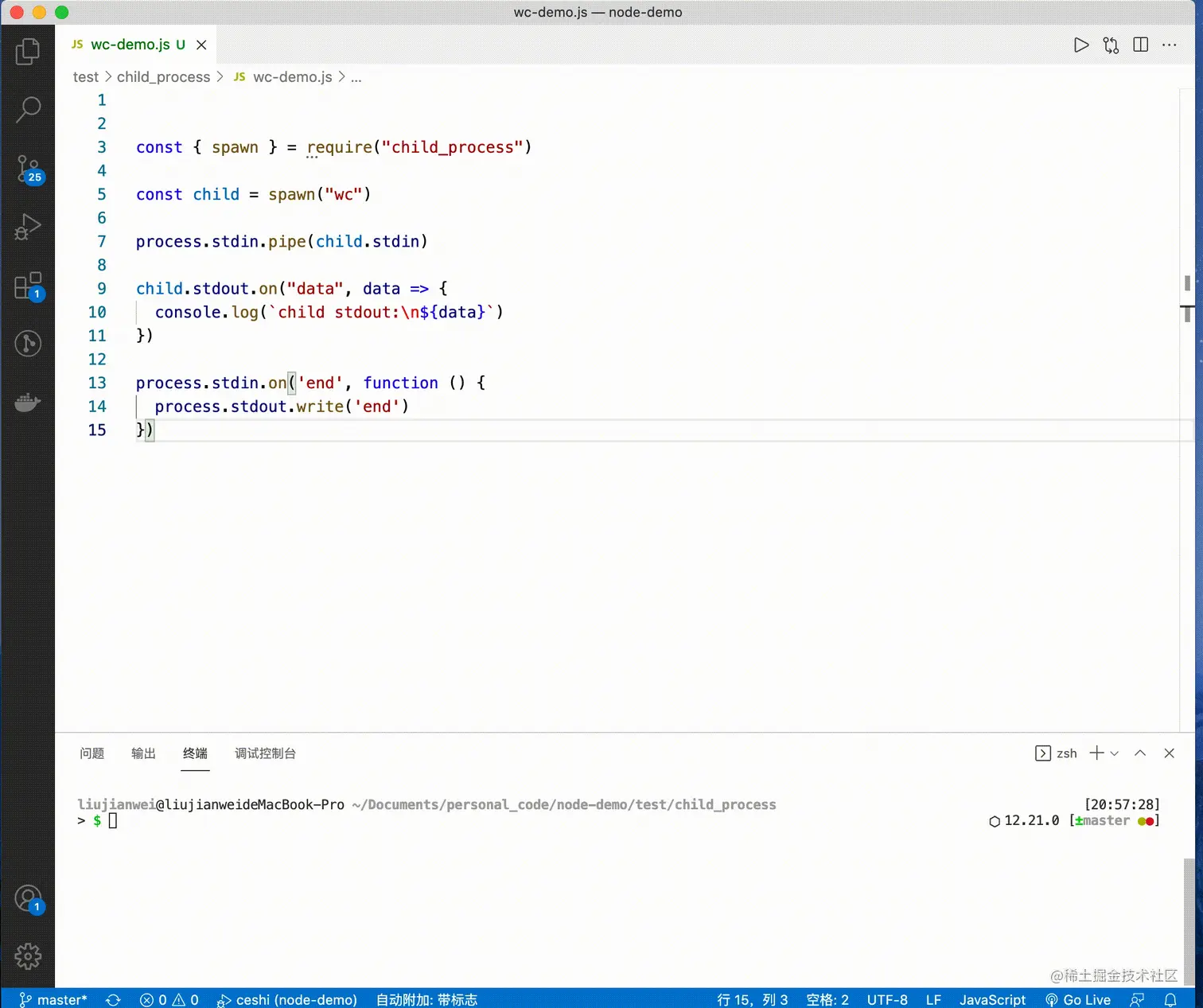Image resolution: width=1203 pixels, height=1008 pixels.
Task: Click line number 13 in the gutter
Action: pyautogui.click(x=96, y=383)
